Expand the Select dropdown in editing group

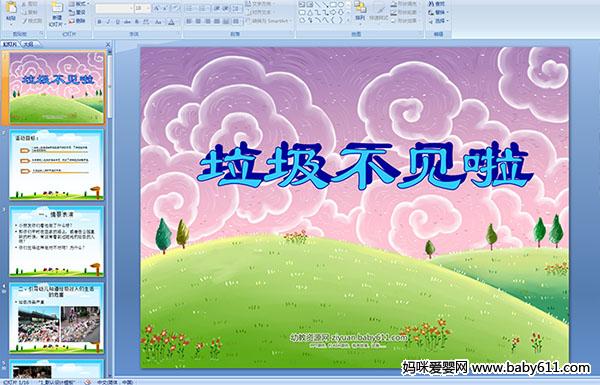click(x=438, y=21)
